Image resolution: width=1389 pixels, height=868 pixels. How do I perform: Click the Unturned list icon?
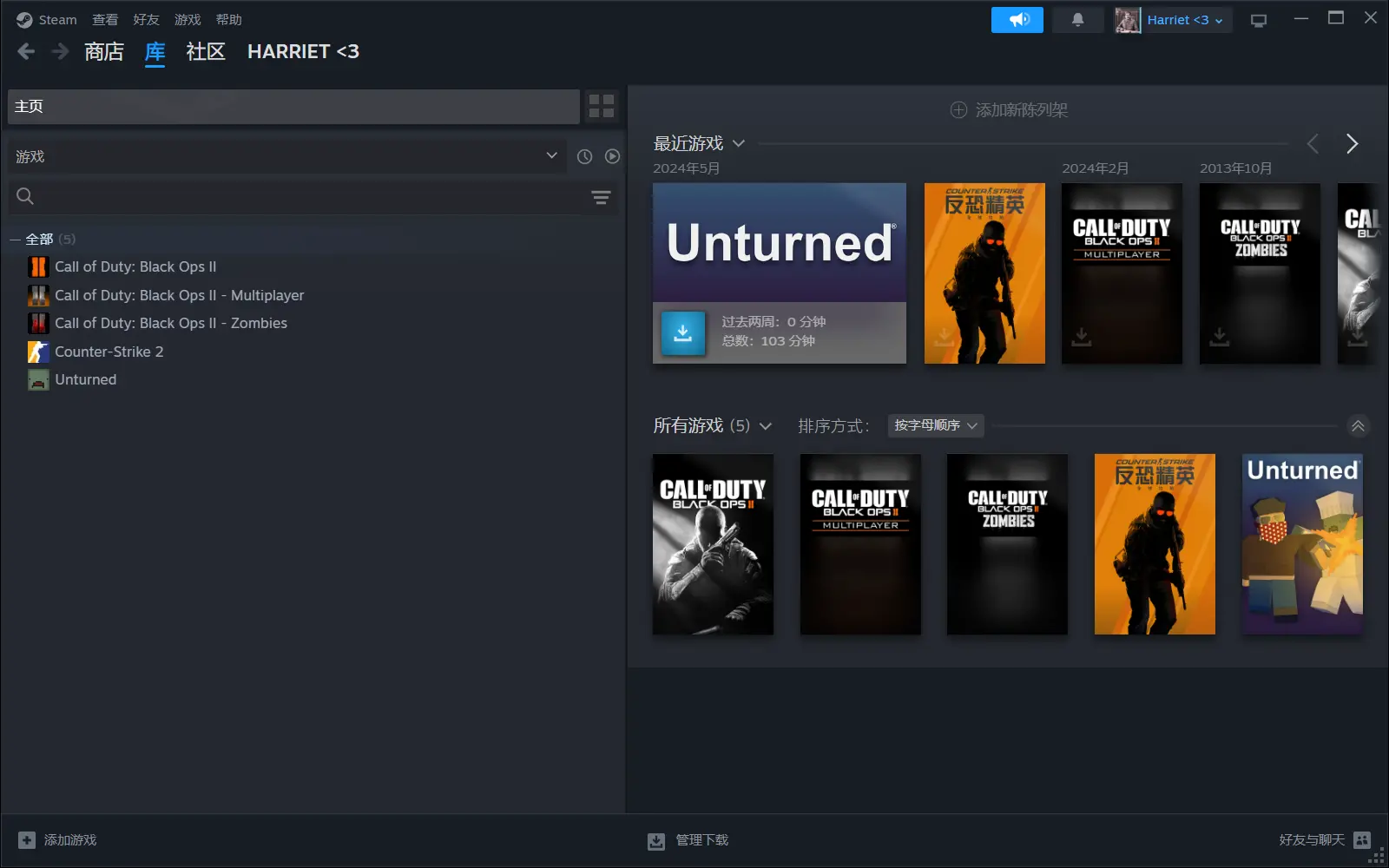click(x=38, y=379)
